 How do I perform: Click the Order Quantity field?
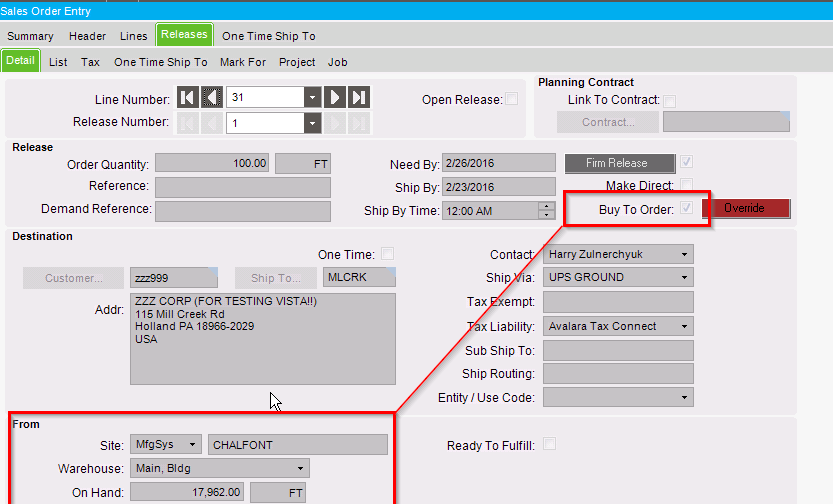212,163
